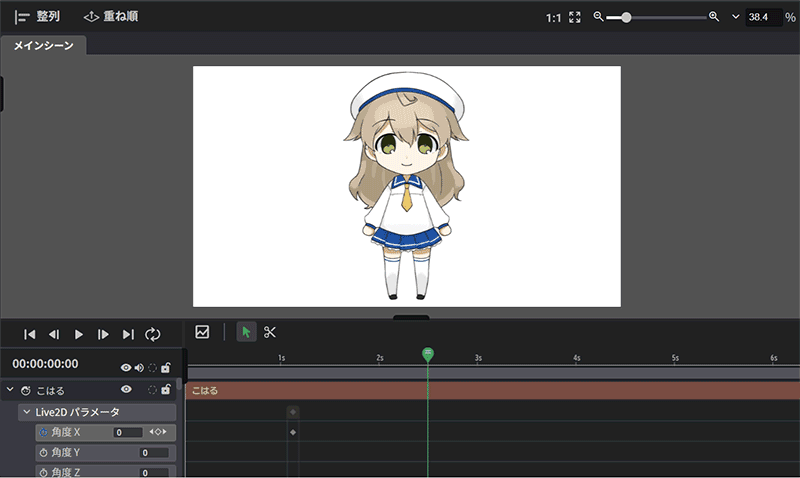Click the 1s mark on the ruler
The image size is (800, 478).
click(x=281, y=358)
